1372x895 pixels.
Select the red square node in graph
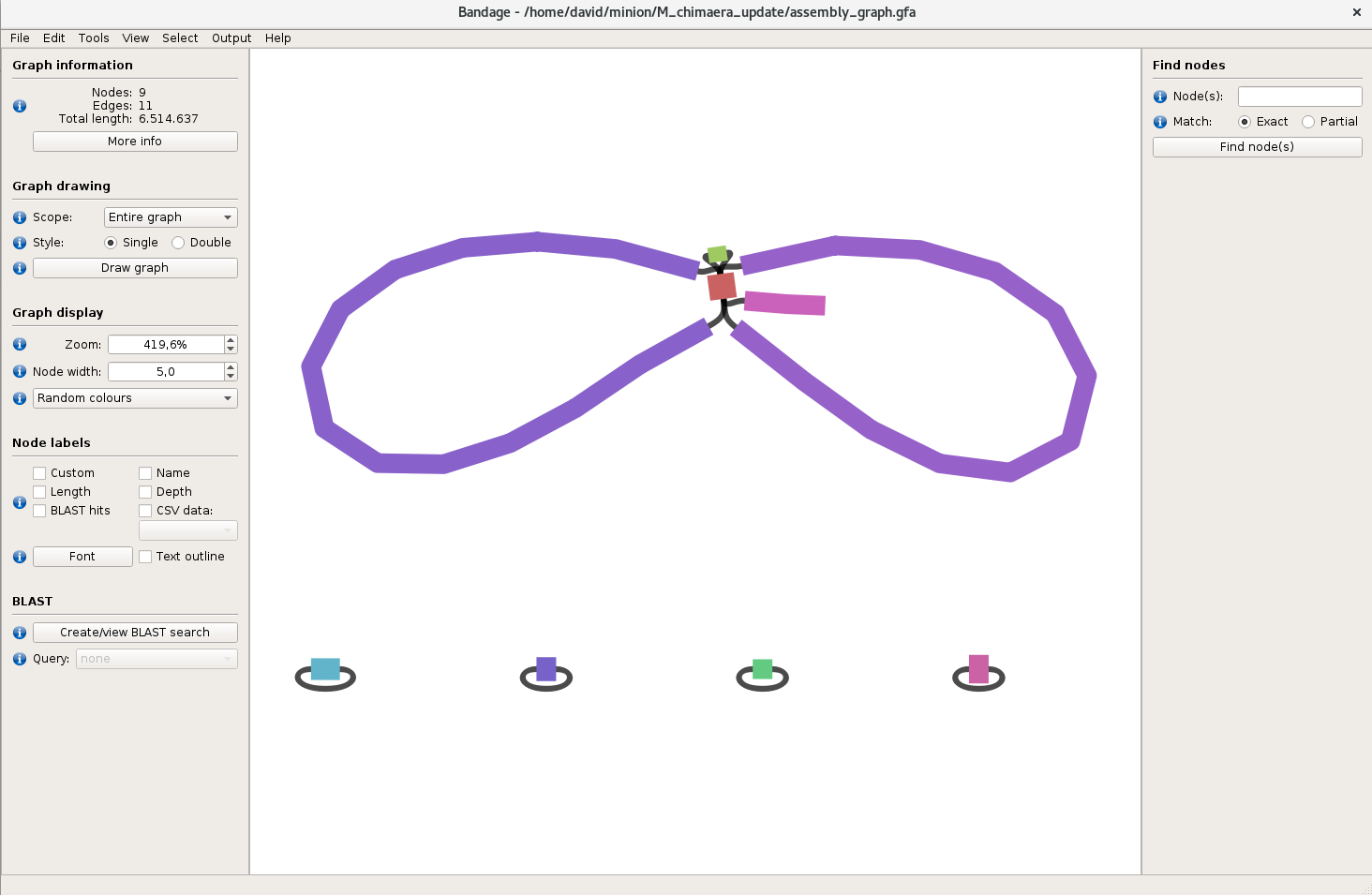click(x=722, y=286)
